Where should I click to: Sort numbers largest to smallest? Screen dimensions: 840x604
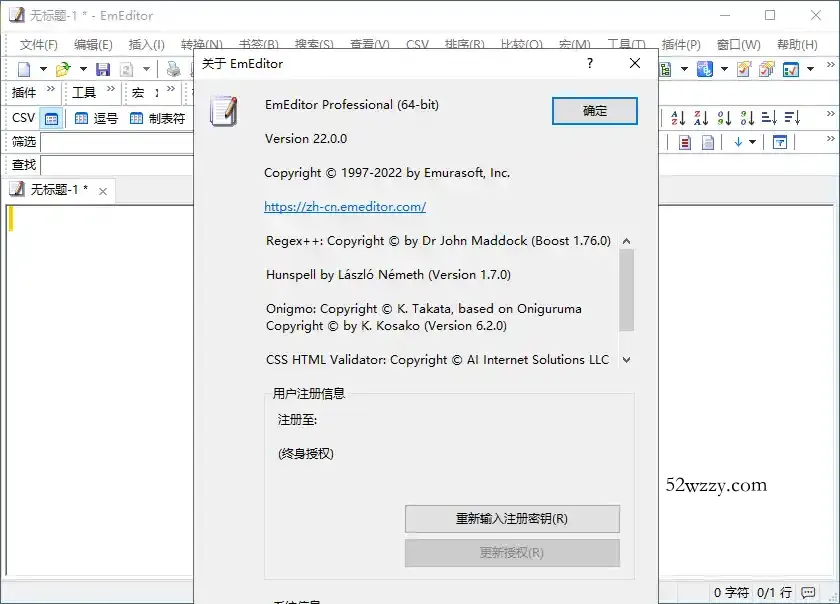[747, 117]
